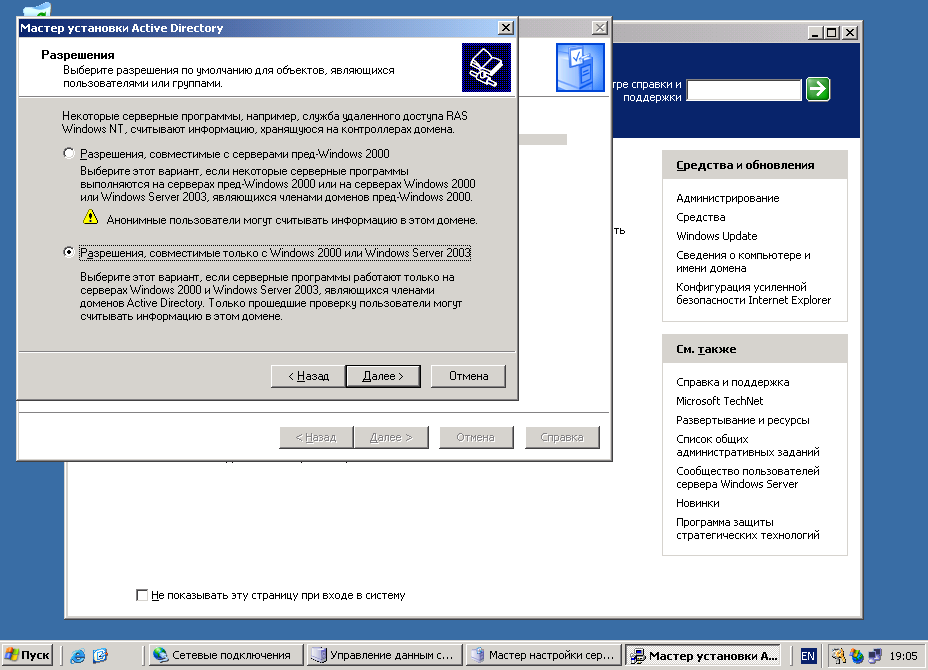This screenshot has width=928, height=670.
Task: Check 'Не показывать эту страницу при входе'
Action: pyautogui.click(x=142, y=595)
